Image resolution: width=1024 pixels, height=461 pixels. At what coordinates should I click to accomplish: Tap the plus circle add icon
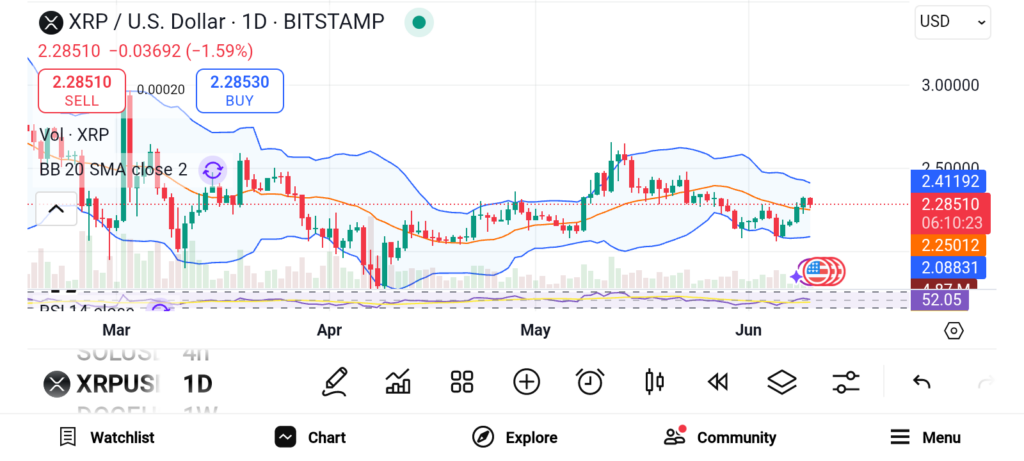[x=526, y=382]
